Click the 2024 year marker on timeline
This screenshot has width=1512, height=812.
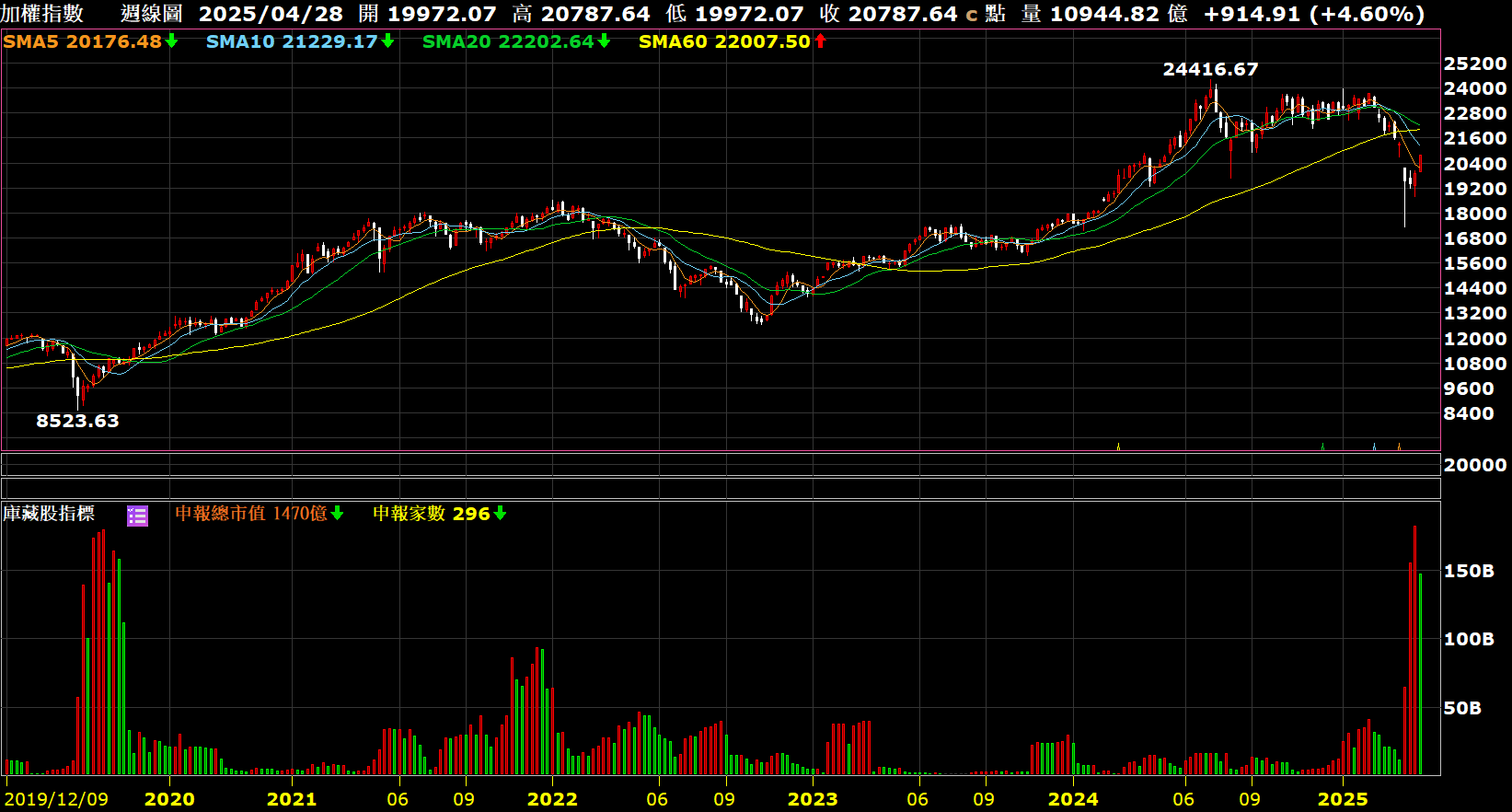[x=1073, y=799]
